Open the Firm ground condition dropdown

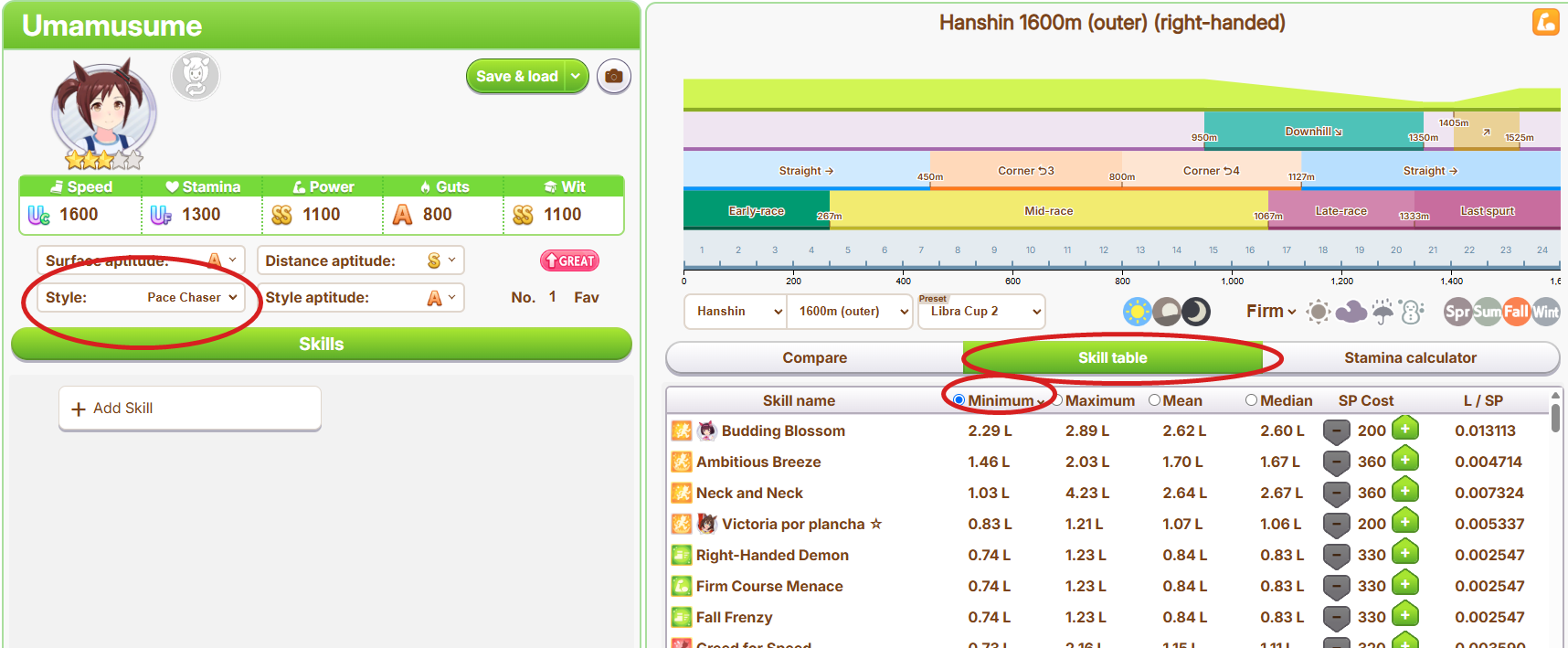[x=1271, y=312]
